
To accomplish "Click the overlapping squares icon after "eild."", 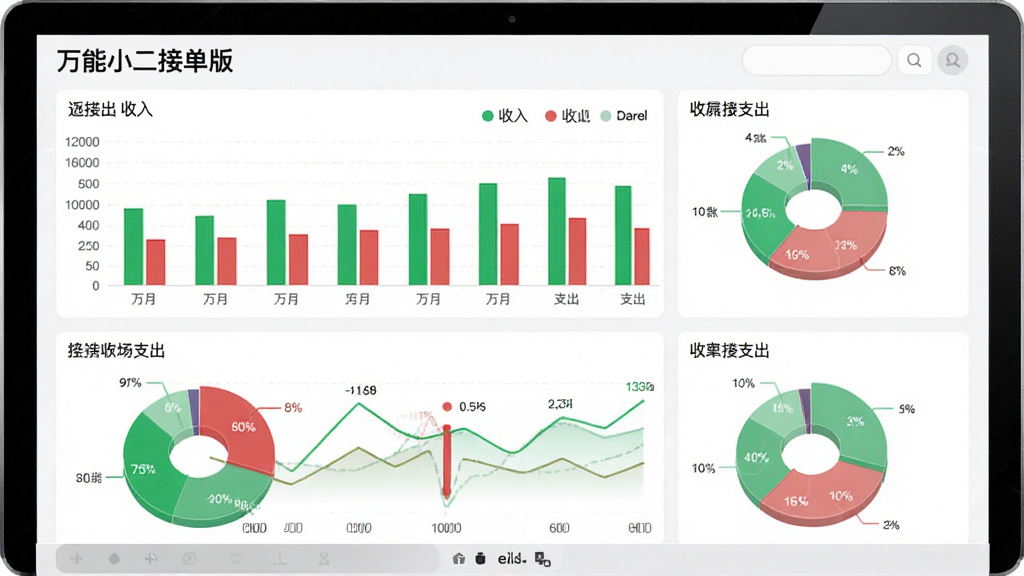I will pyautogui.click(x=542, y=559).
